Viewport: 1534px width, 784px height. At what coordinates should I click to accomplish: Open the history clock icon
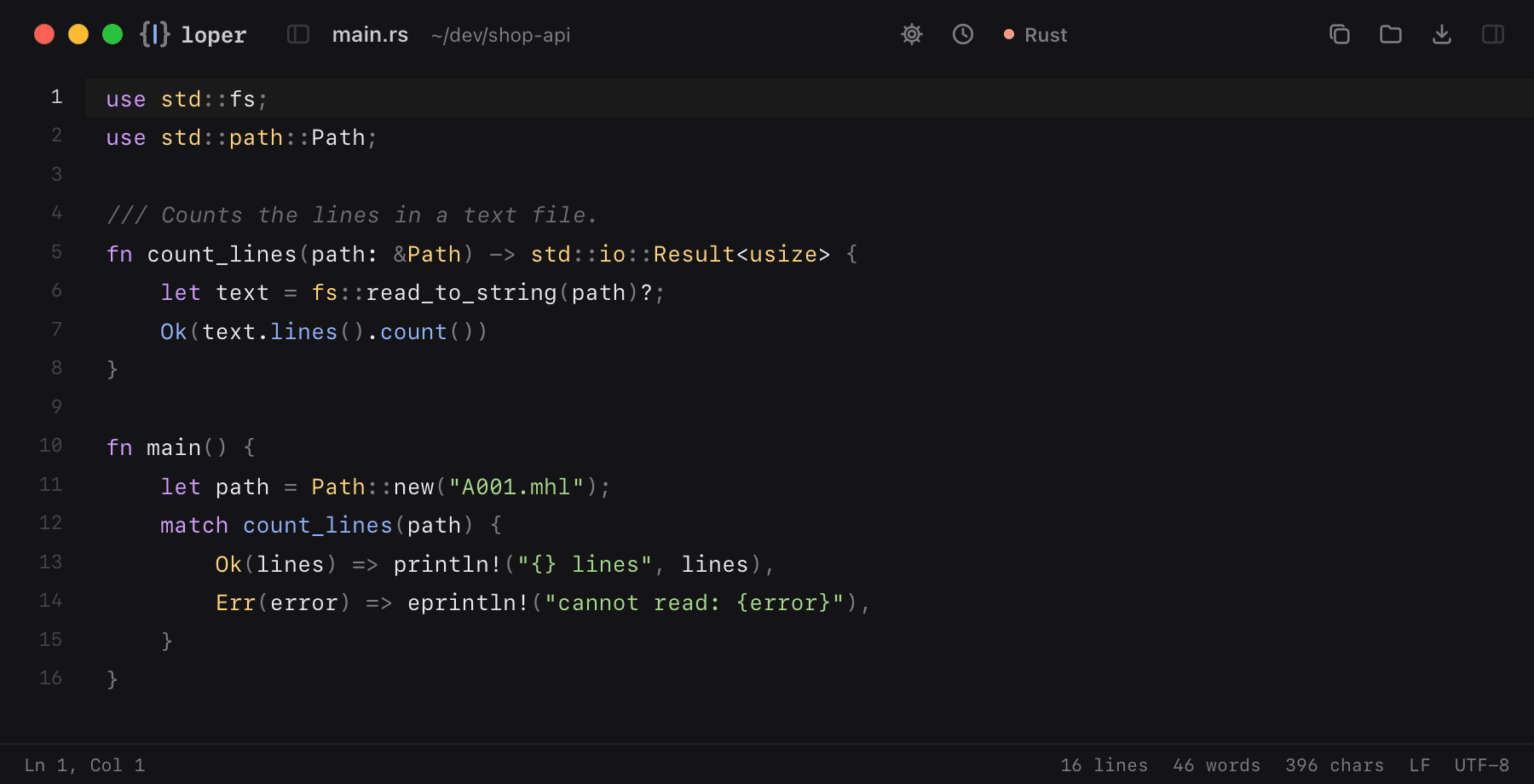coord(963,34)
